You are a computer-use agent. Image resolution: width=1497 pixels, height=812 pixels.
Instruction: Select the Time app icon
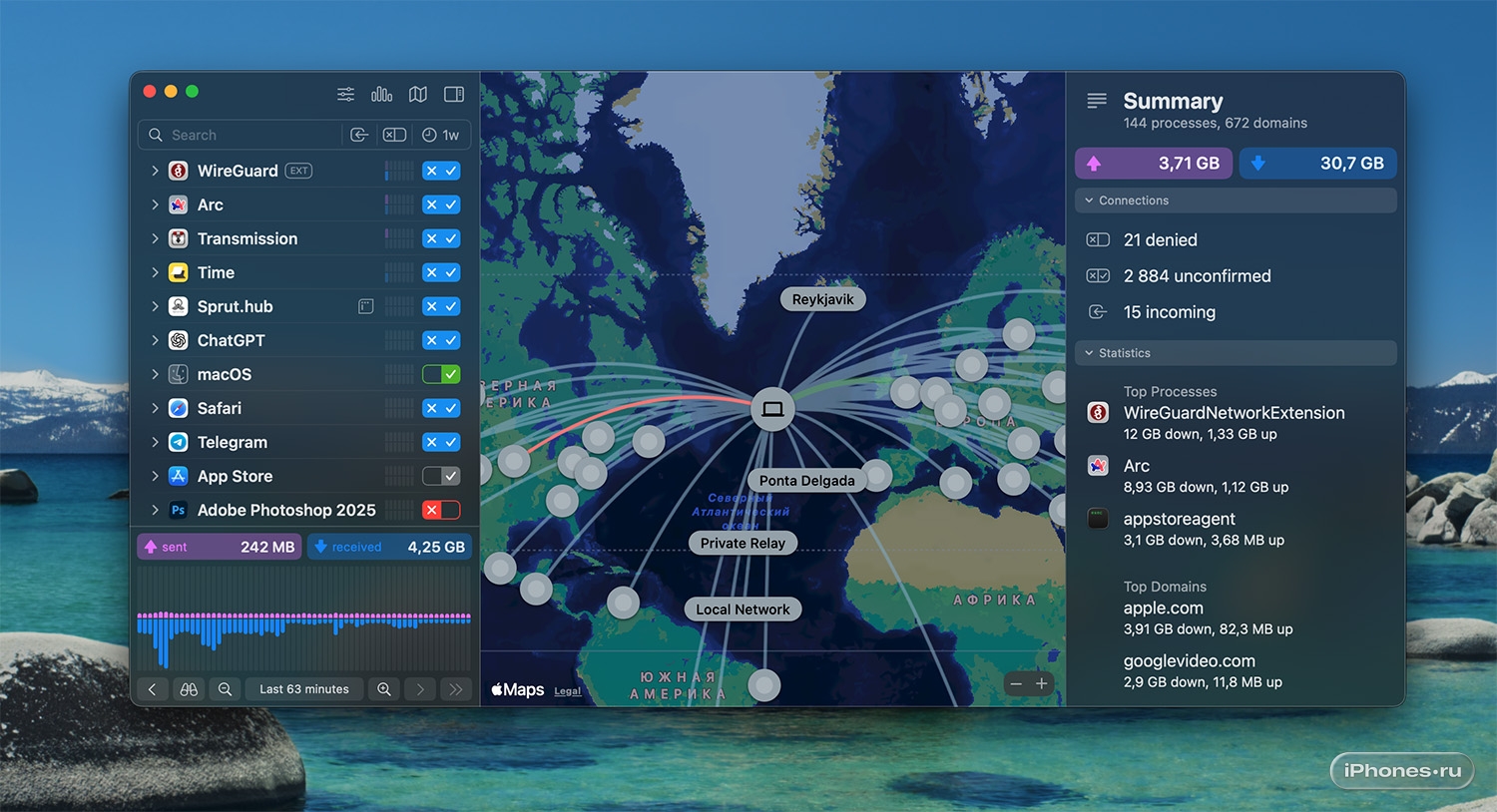click(179, 272)
